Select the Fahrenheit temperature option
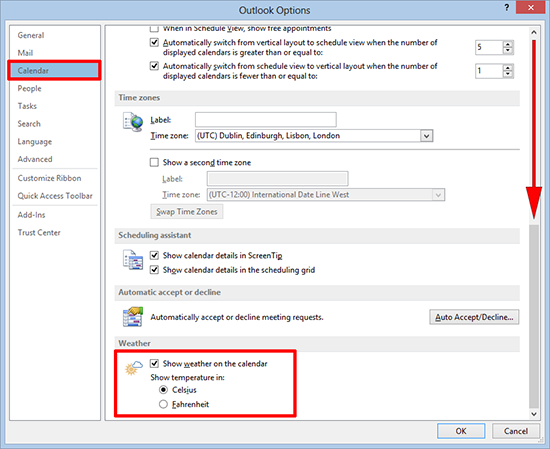This screenshot has height=449, width=550. tap(163, 404)
